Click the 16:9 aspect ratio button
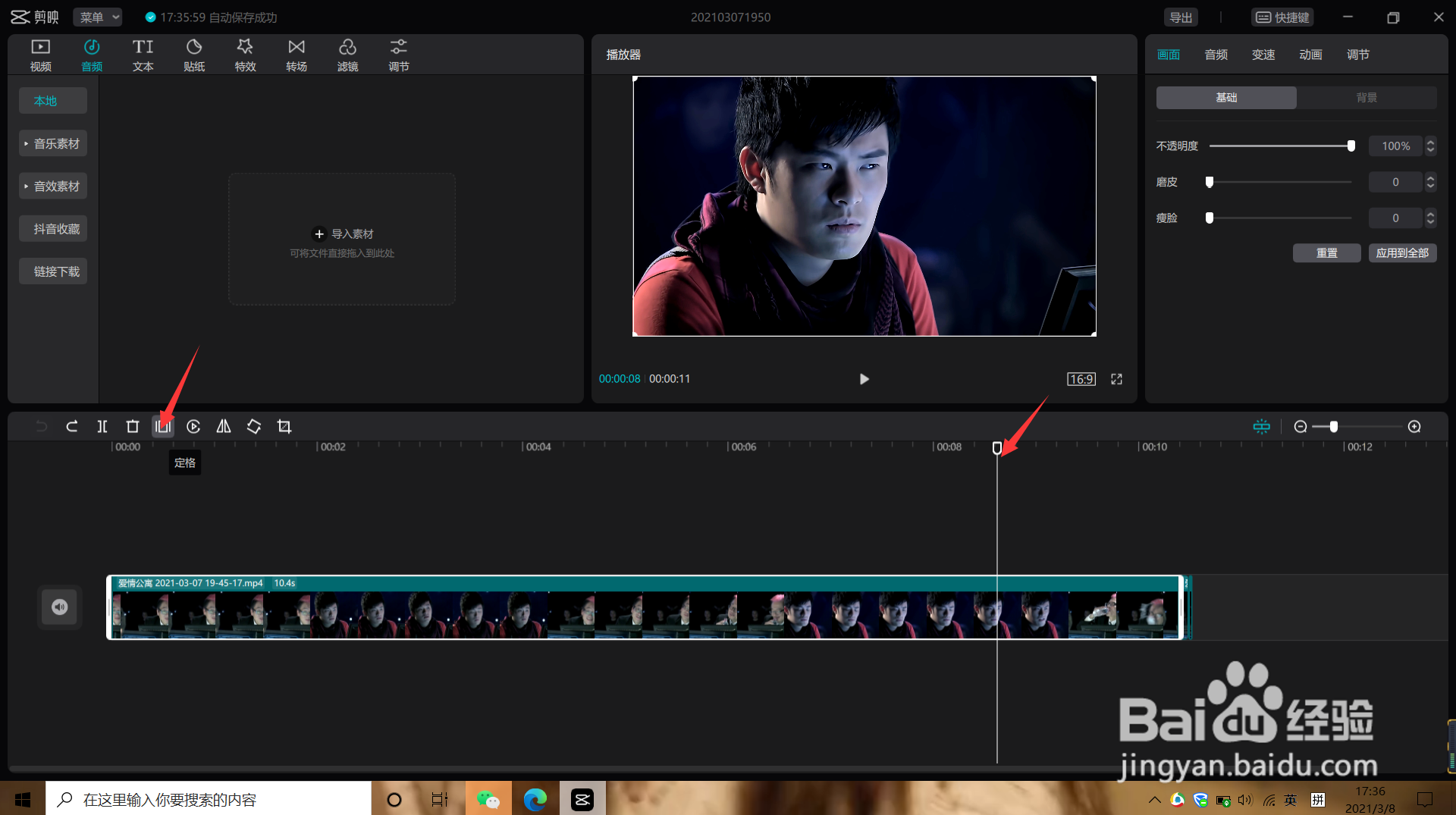The height and width of the screenshot is (815, 1456). (1081, 379)
